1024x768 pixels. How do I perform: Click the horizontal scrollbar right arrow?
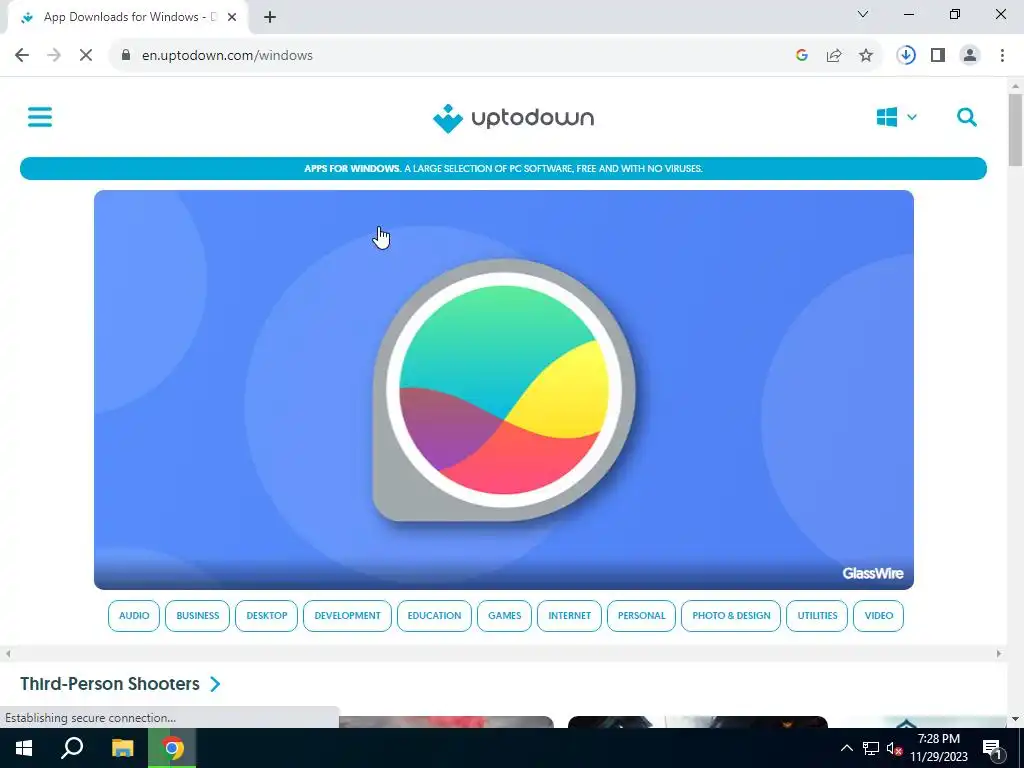999,654
